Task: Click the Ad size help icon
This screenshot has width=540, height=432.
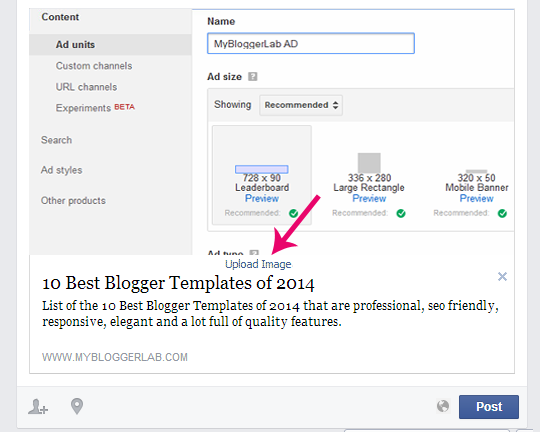Action: point(253,76)
